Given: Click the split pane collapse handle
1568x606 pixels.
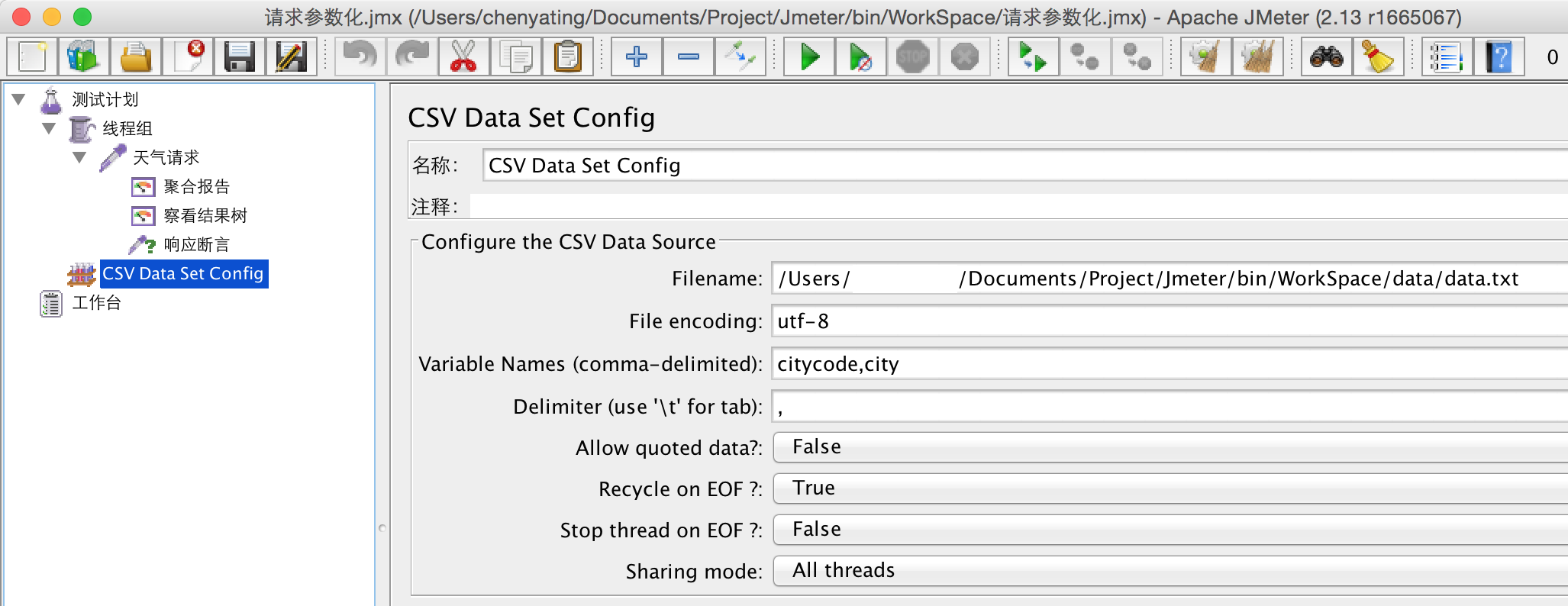Looking at the screenshot, I should pyautogui.click(x=382, y=527).
